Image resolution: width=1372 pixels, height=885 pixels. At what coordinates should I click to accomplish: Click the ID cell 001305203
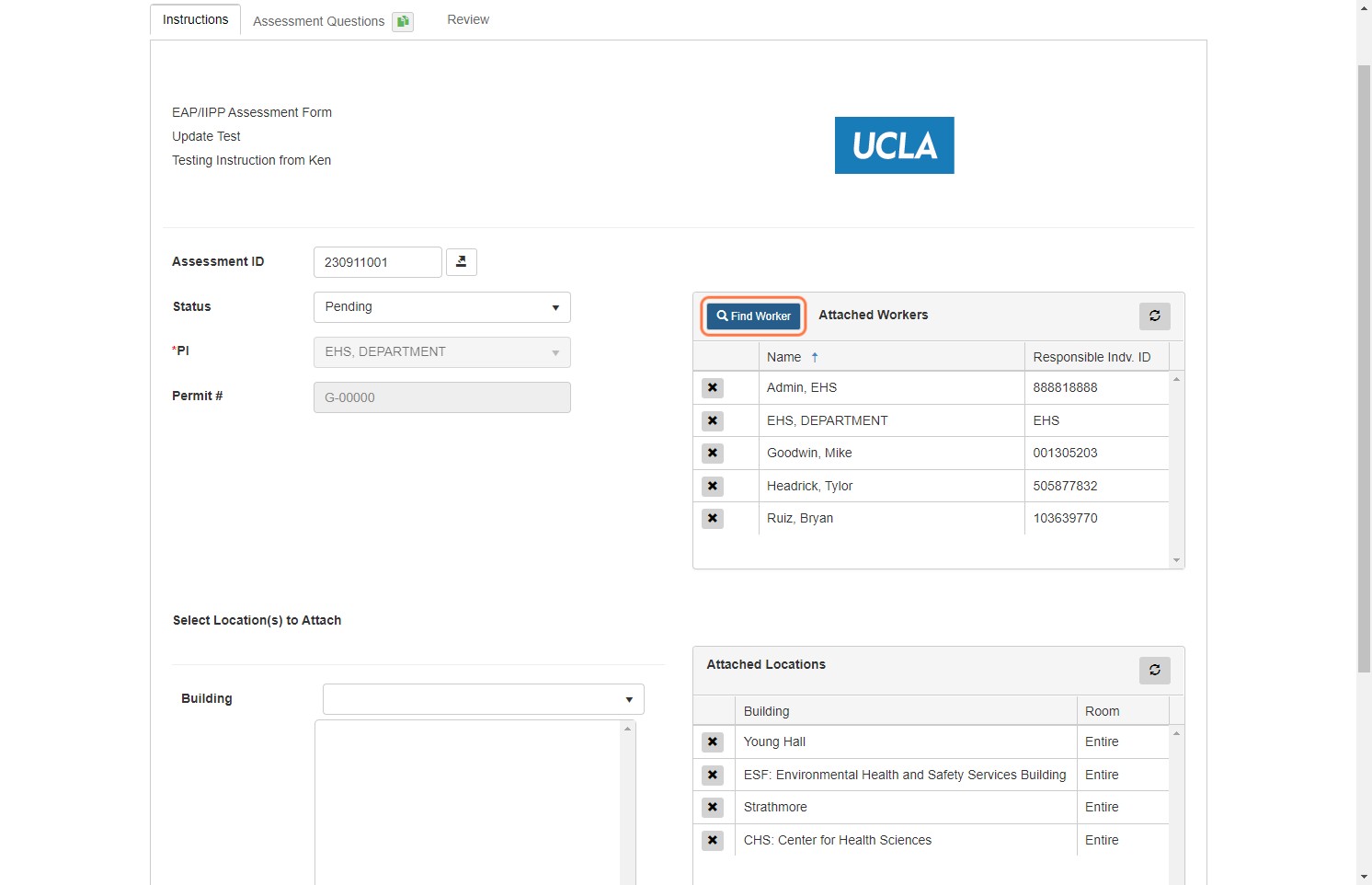(1096, 454)
